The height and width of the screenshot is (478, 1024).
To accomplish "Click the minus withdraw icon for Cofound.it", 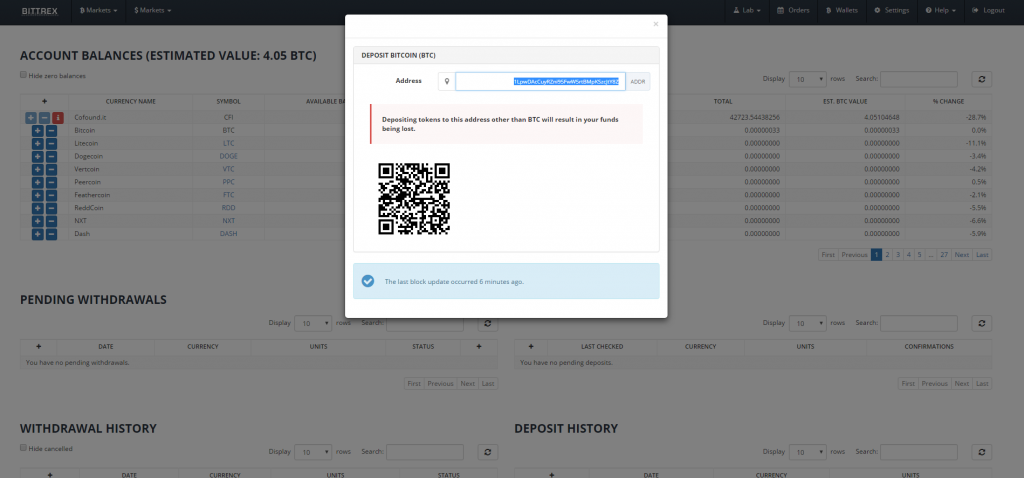I will 44,118.
